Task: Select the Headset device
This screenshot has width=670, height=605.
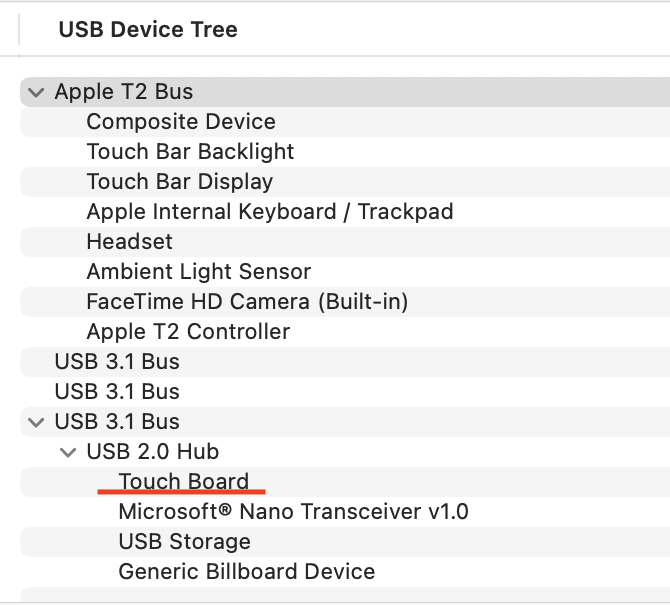Action: point(129,242)
